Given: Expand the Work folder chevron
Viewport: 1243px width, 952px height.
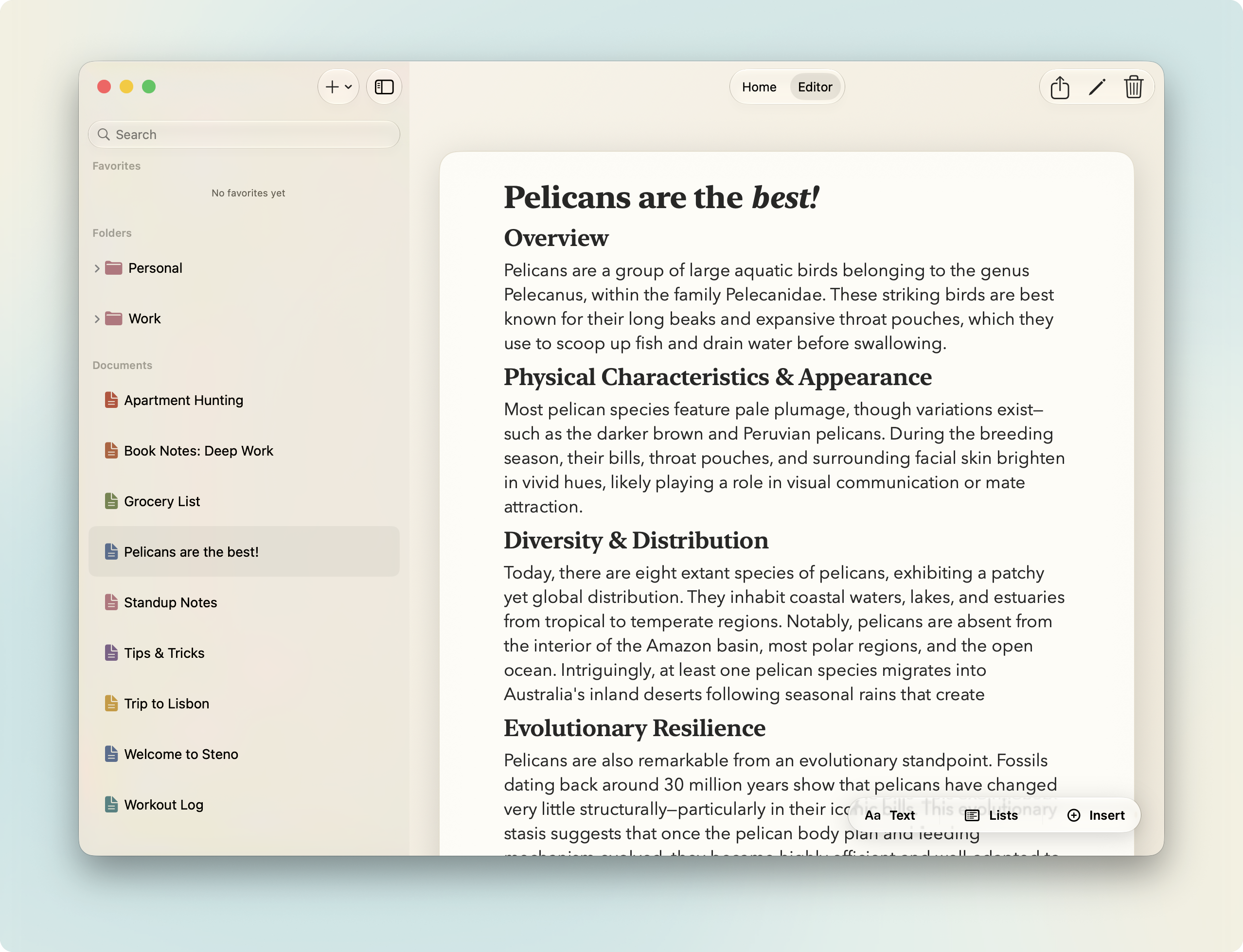Looking at the screenshot, I should pos(97,319).
